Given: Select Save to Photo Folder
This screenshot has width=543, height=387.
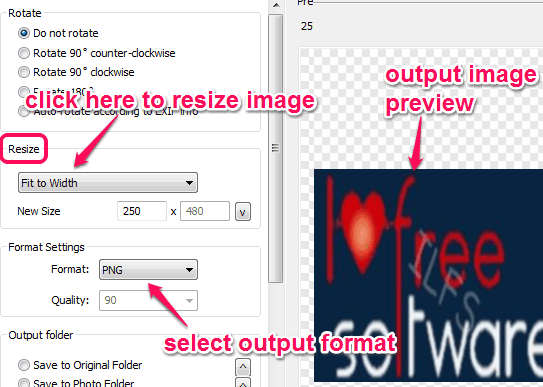Looking at the screenshot, I should (x=24, y=383).
